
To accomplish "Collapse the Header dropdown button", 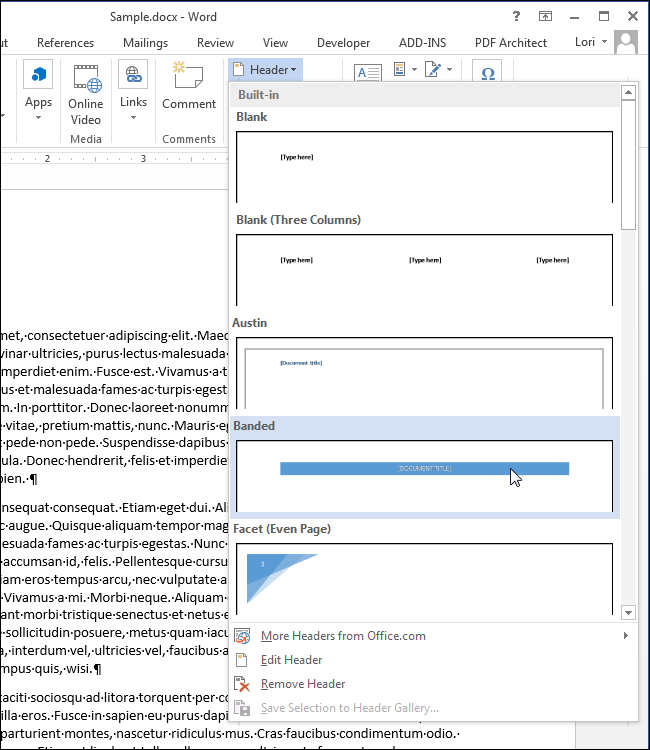I will tap(265, 70).
